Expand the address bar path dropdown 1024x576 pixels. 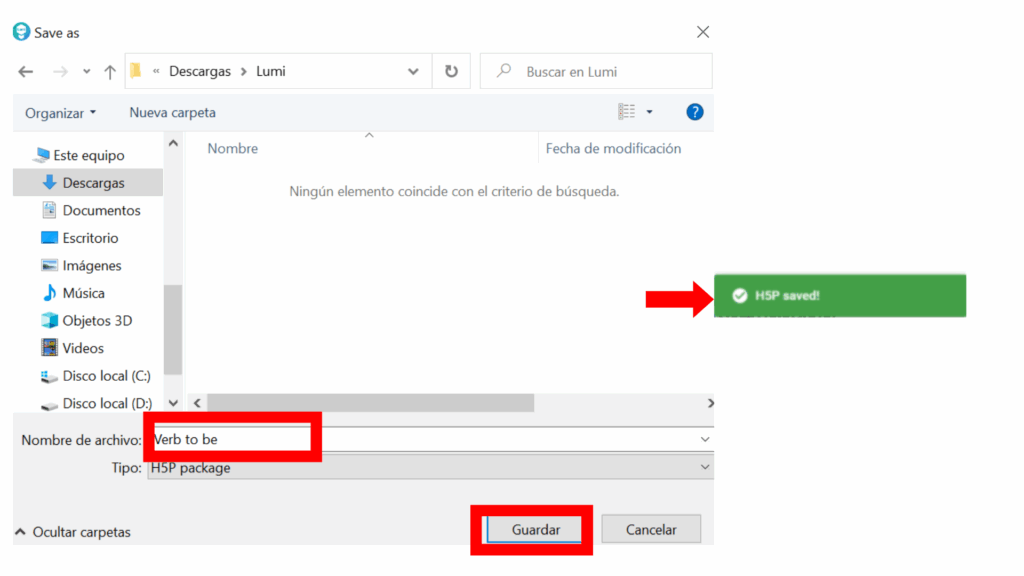[414, 72]
